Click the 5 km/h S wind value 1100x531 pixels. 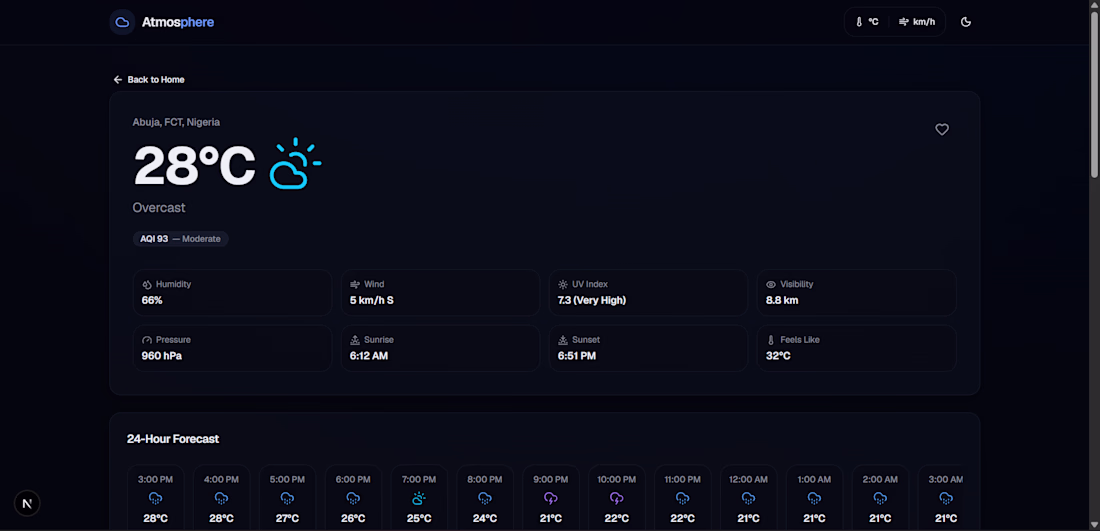pyautogui.click(x=372, y=300)
